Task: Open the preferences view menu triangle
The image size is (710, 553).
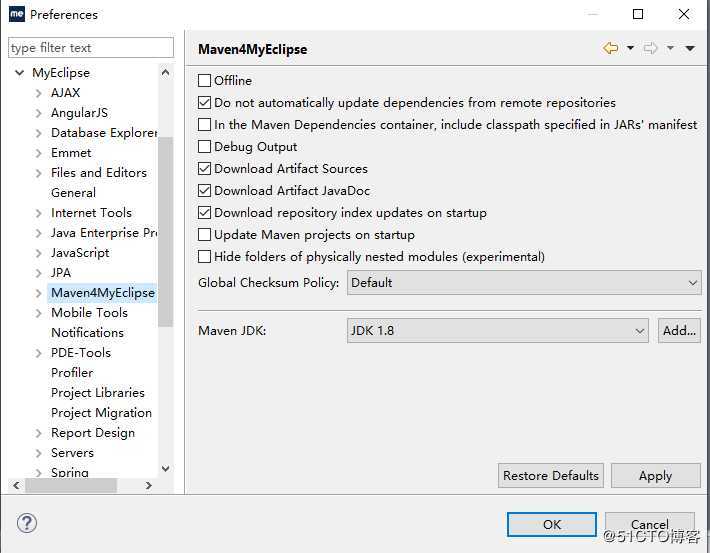Action: pyautogui.click(x=690, y=48)
